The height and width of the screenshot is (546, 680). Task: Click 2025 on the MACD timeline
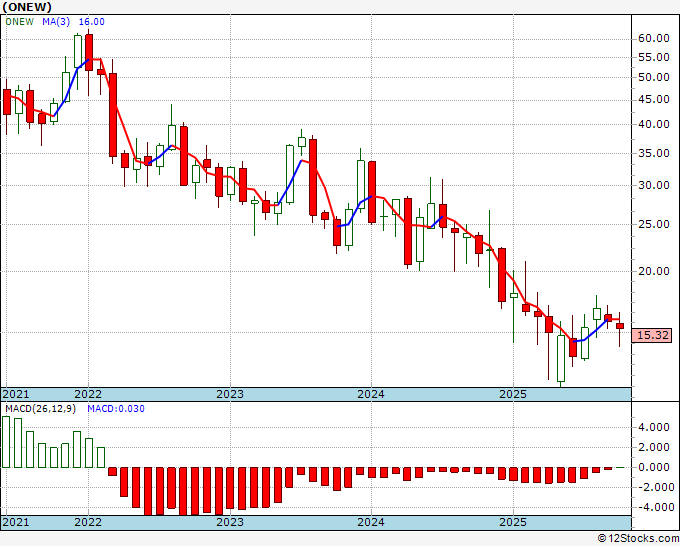[x=513, y=522]
